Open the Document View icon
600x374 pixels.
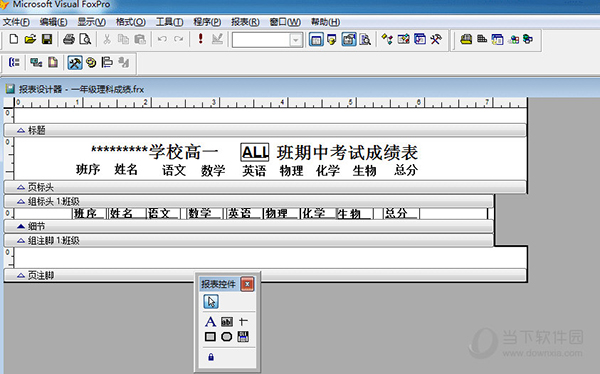click(x=365, y=39)
